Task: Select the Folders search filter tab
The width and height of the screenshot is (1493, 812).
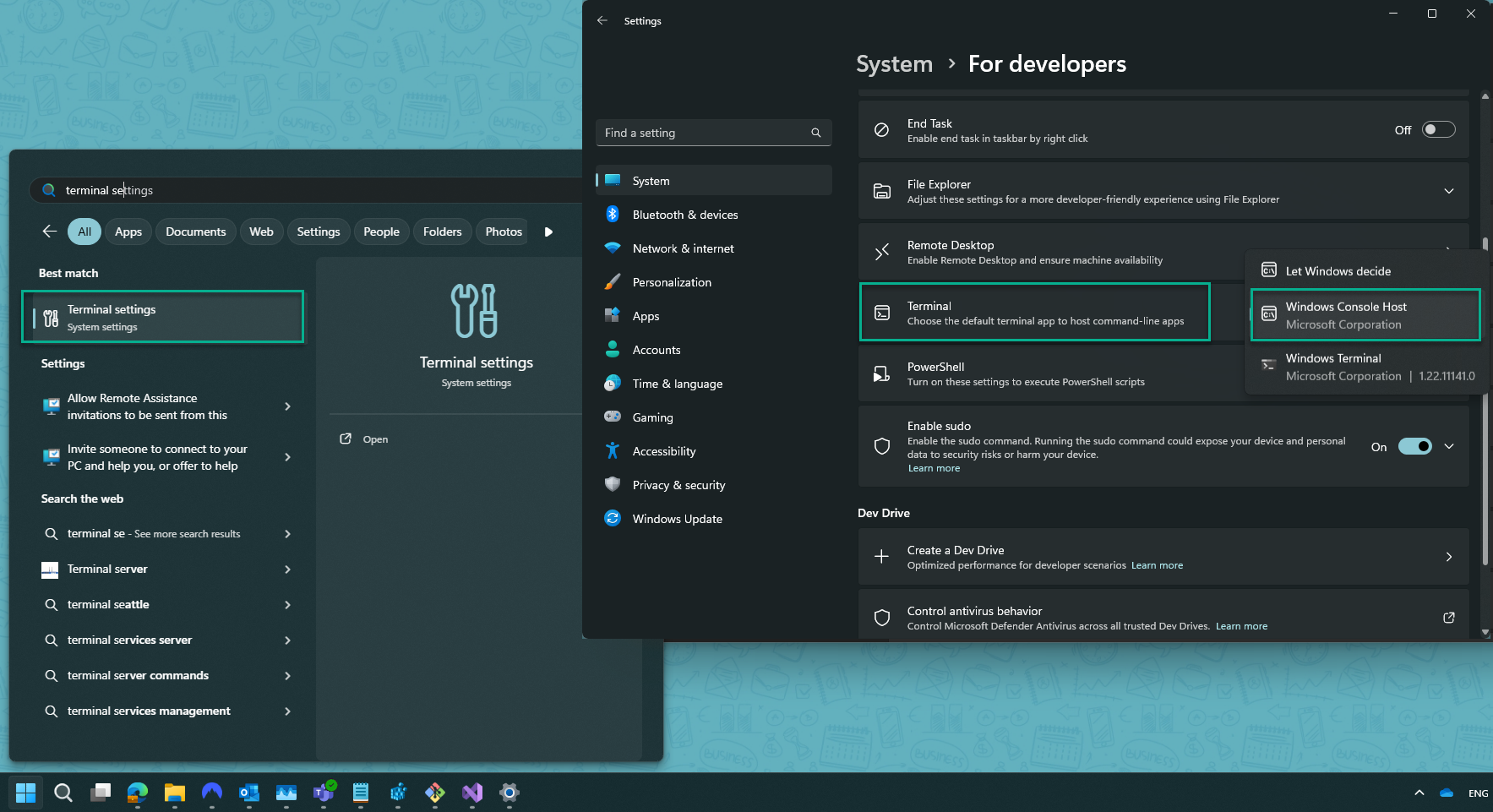Action: pyautogui.click(x=443, y=232)
